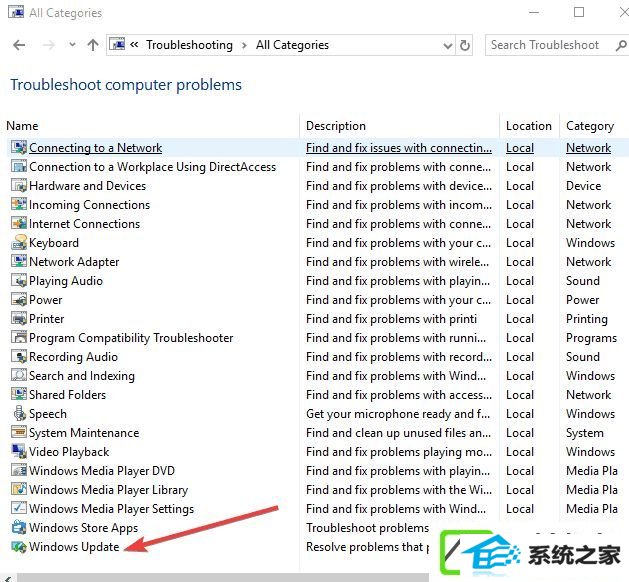The width and height of the screenshot is (629, 582).
Task: Click the Windows Media Player Library icon
Action: click(19, 489)
